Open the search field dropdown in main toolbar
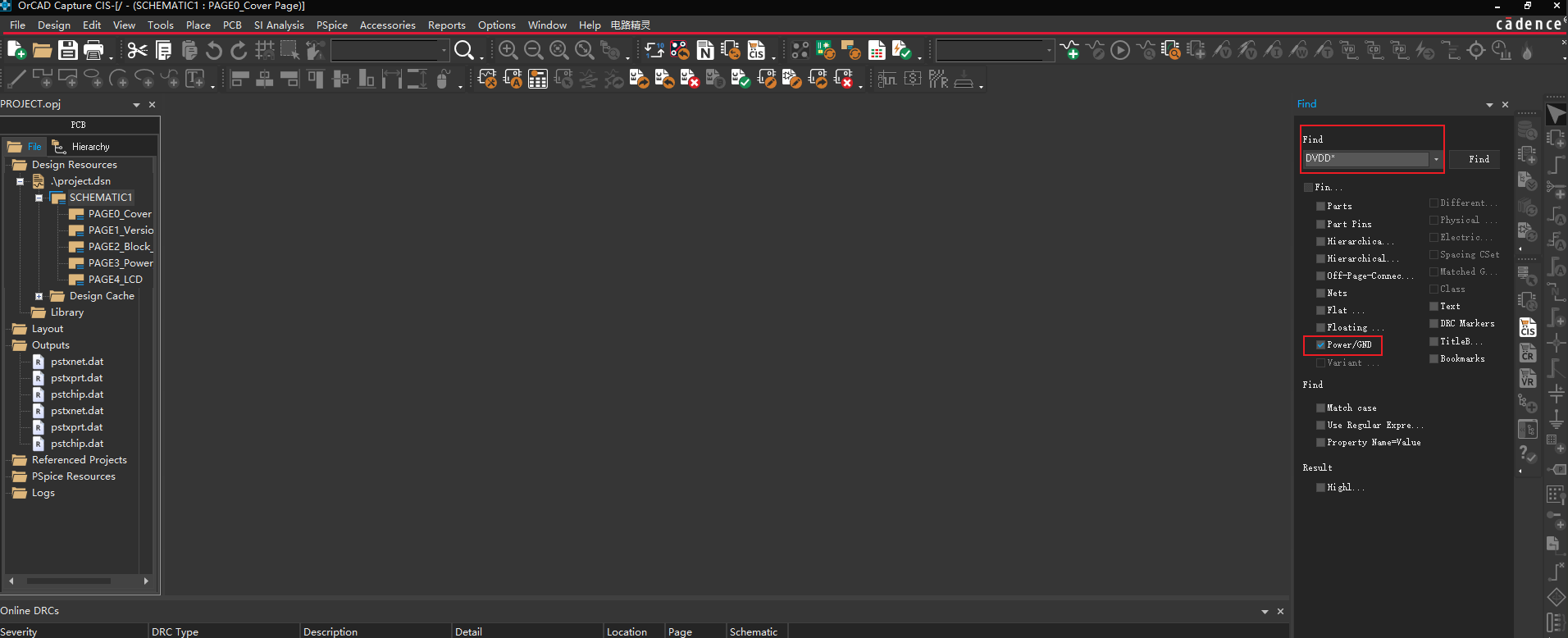Viewport: 1568px width, 638px height. [x=444, y=51]
